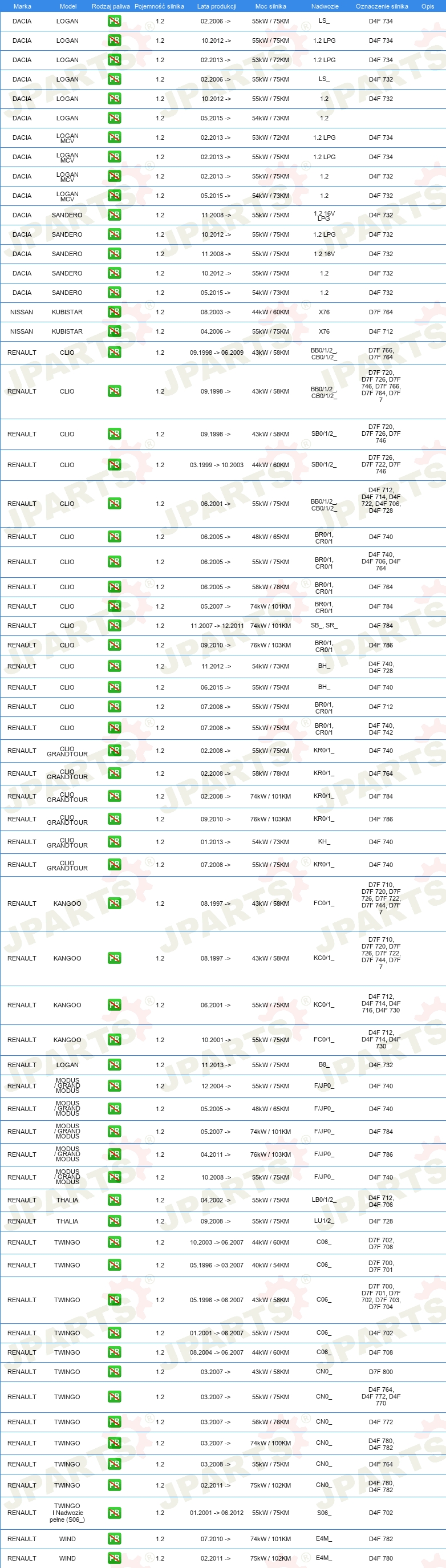Select the '74kW / 100KM' Twingo power cell

(x=271, y=1444)
